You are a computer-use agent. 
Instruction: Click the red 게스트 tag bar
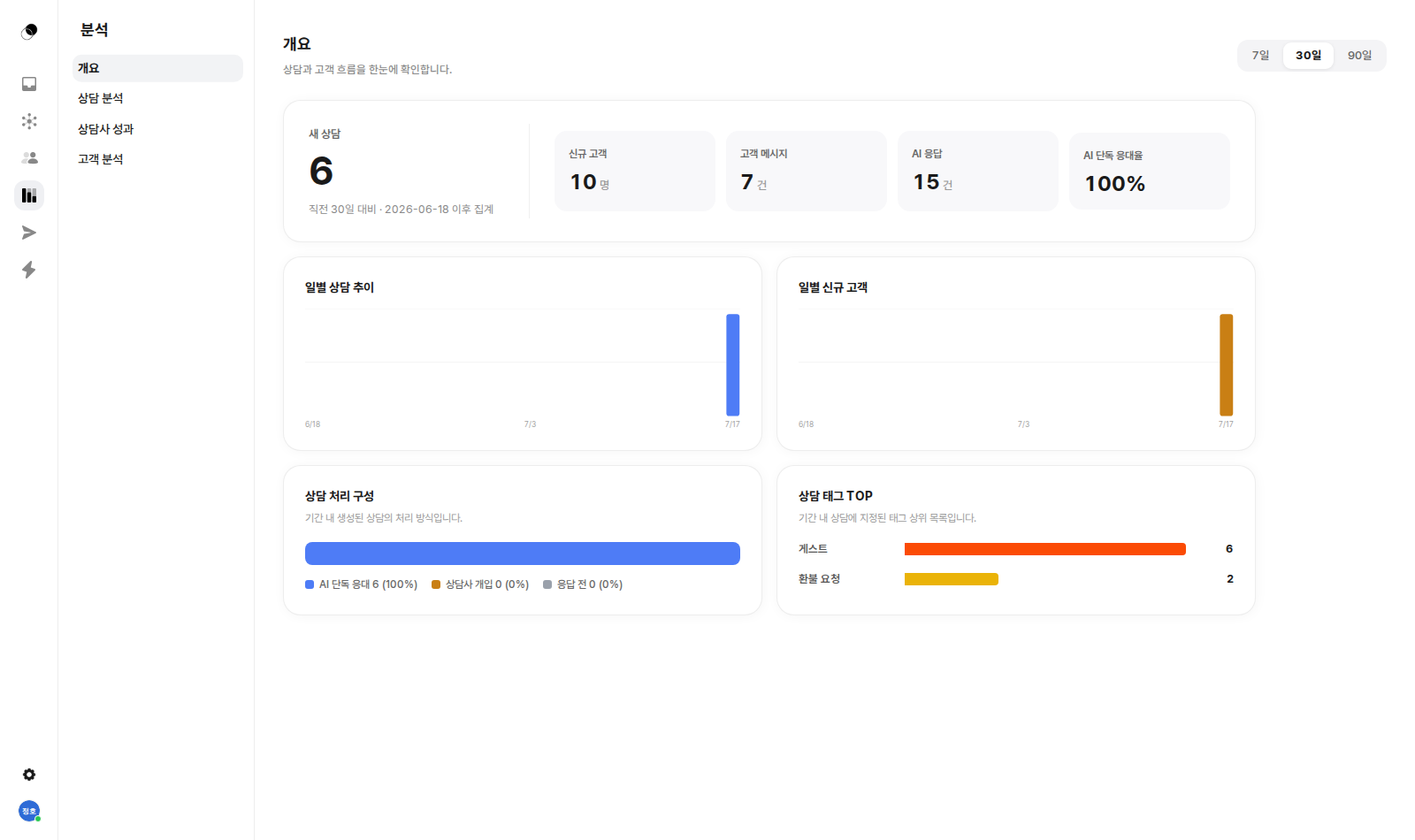[1045, 549]
